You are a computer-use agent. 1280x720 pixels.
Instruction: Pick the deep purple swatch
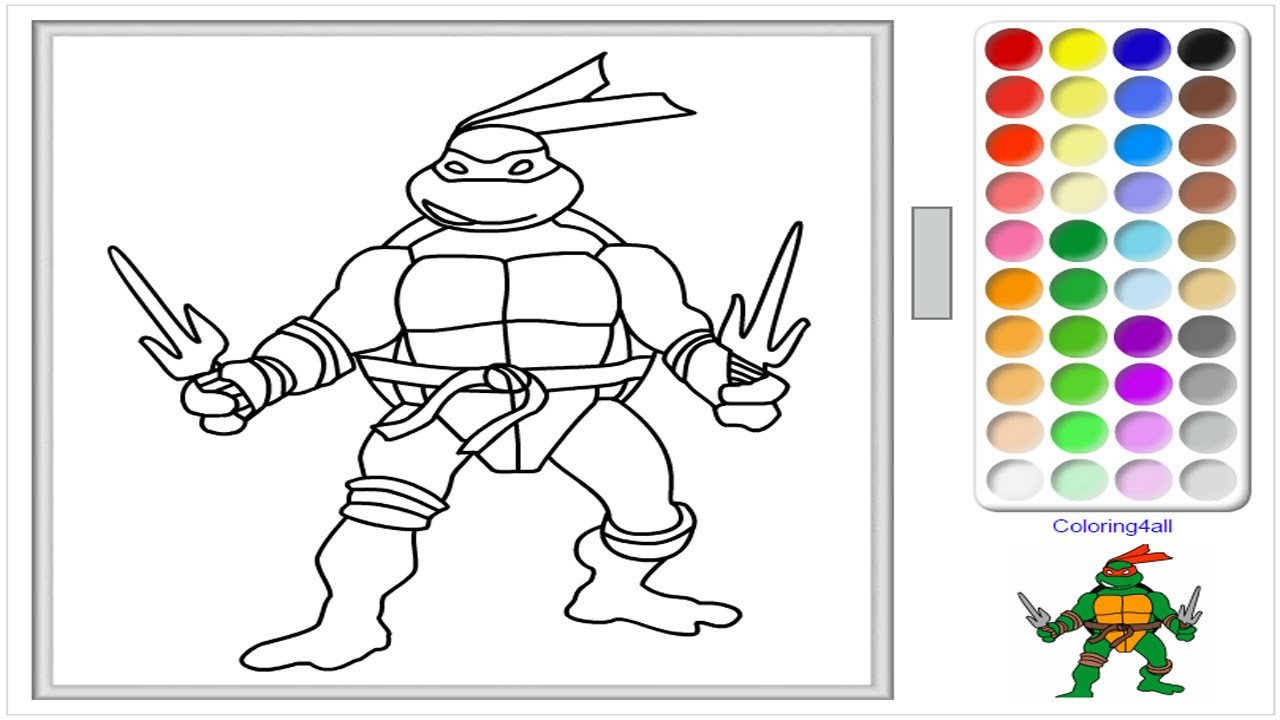1142,336
